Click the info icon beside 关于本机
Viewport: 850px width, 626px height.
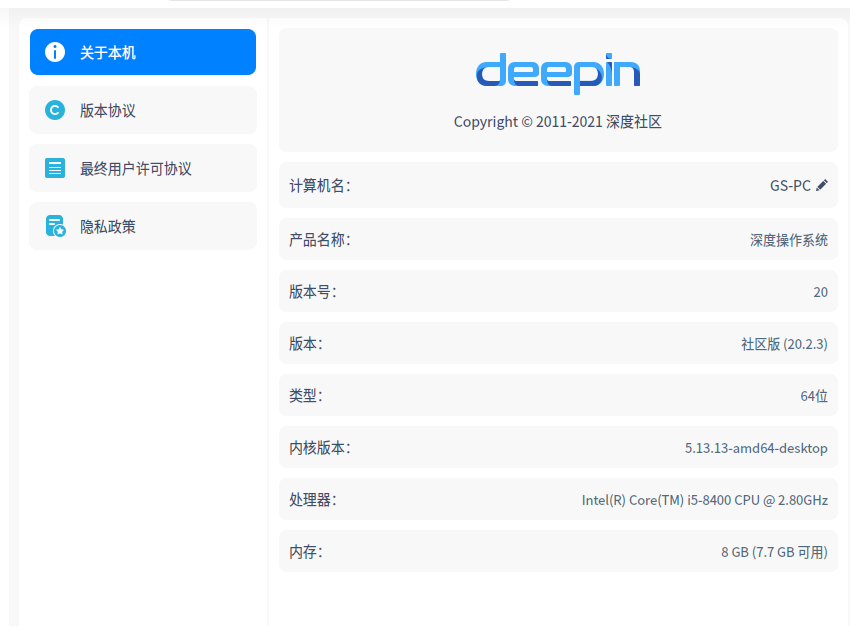[x=55, y=52]
